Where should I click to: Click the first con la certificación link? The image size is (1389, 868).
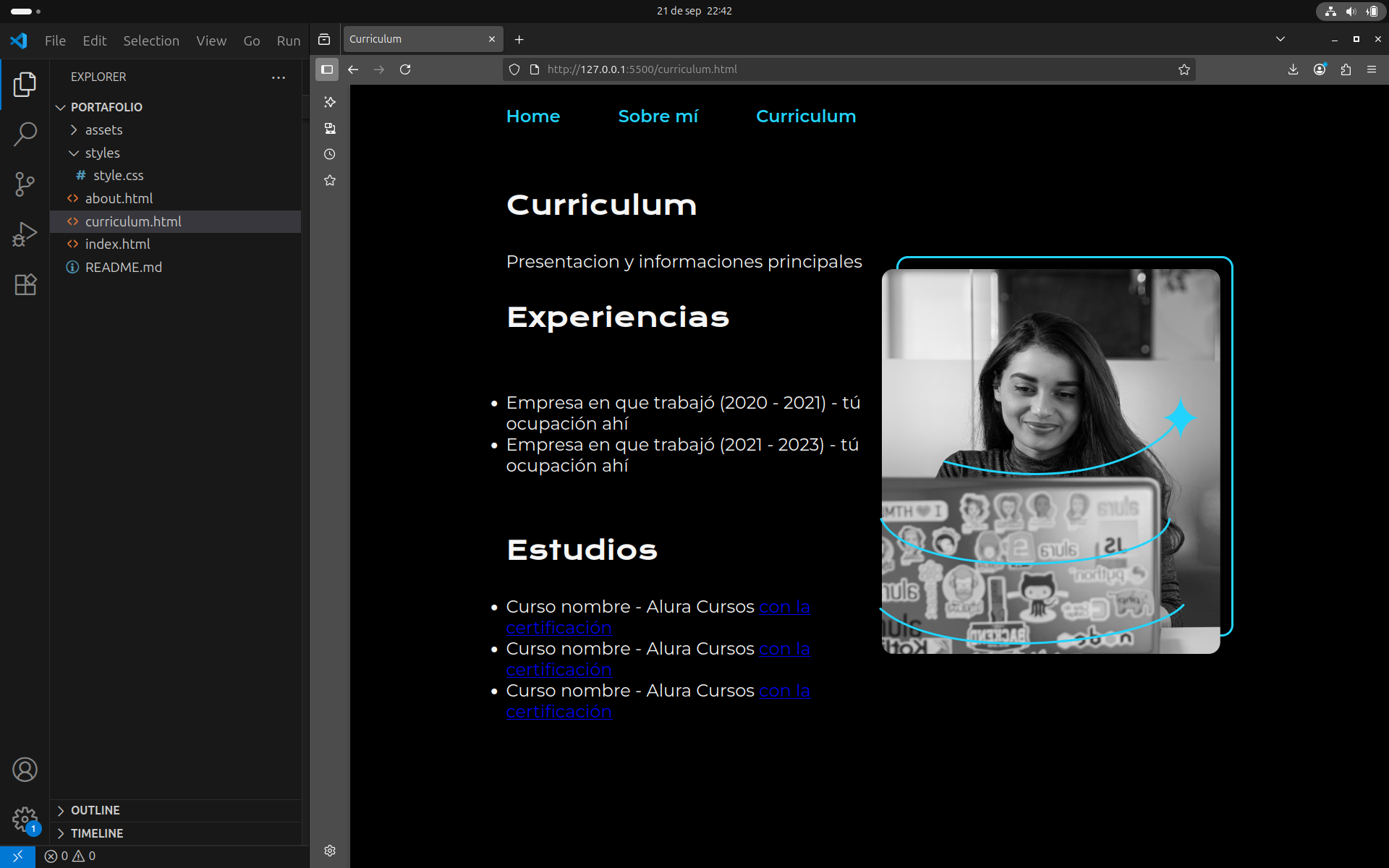click(783, 607)
